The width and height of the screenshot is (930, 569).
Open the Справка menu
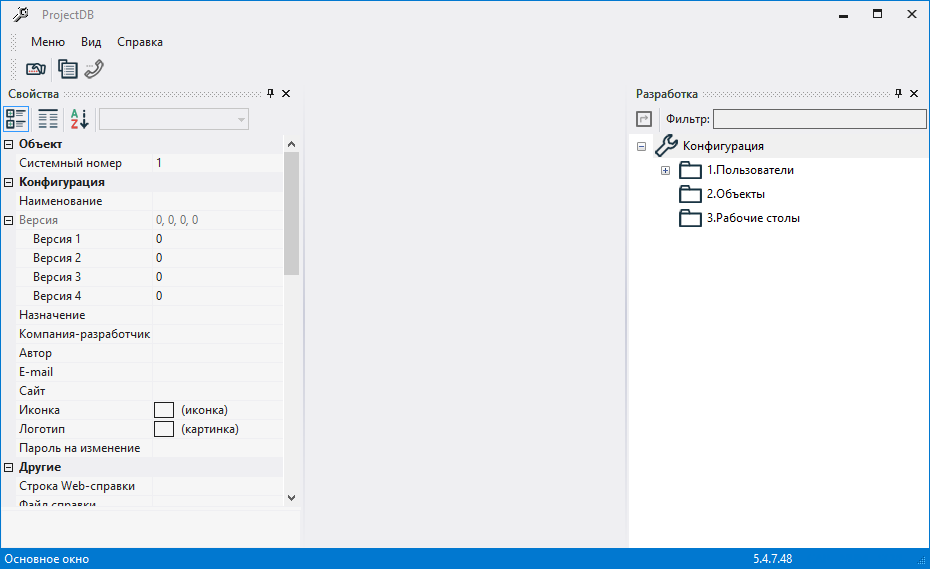pos(140,42)
